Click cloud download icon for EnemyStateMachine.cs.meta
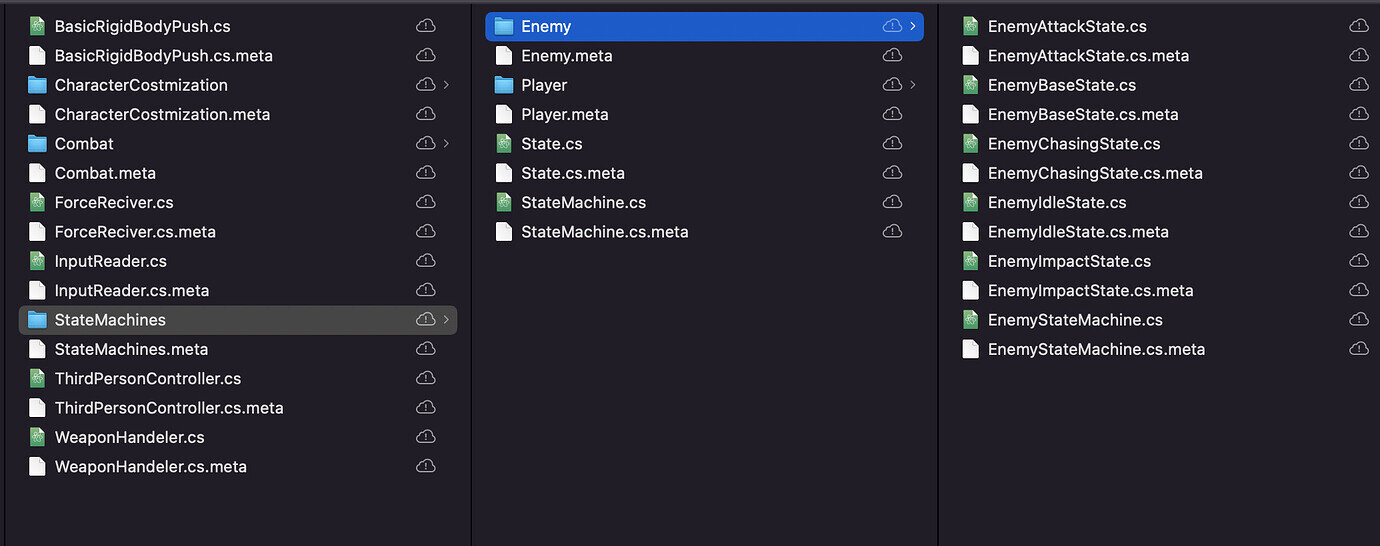 pyautogui.click(x=1358, y=349)
